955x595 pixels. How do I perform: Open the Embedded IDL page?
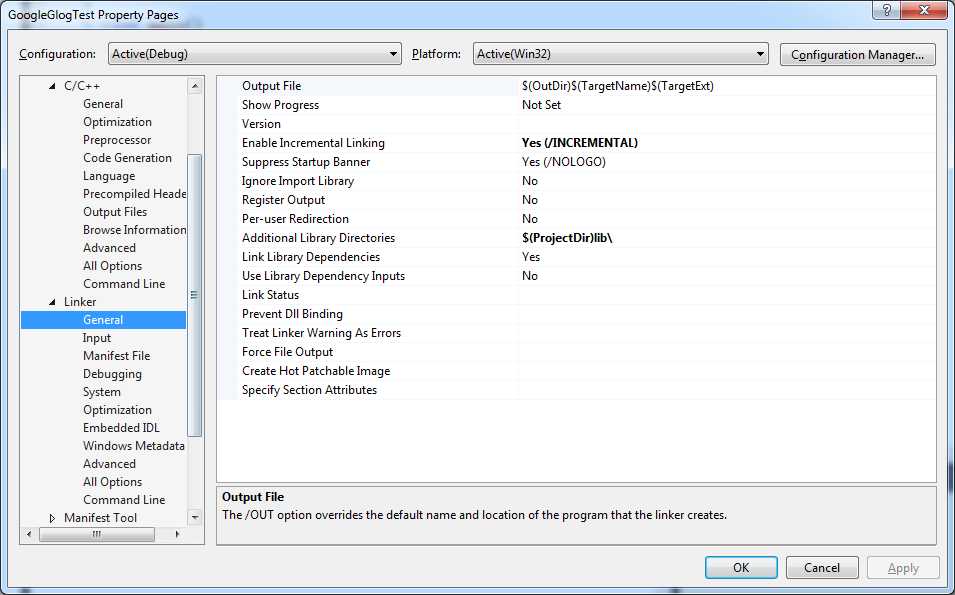point(121,428)
